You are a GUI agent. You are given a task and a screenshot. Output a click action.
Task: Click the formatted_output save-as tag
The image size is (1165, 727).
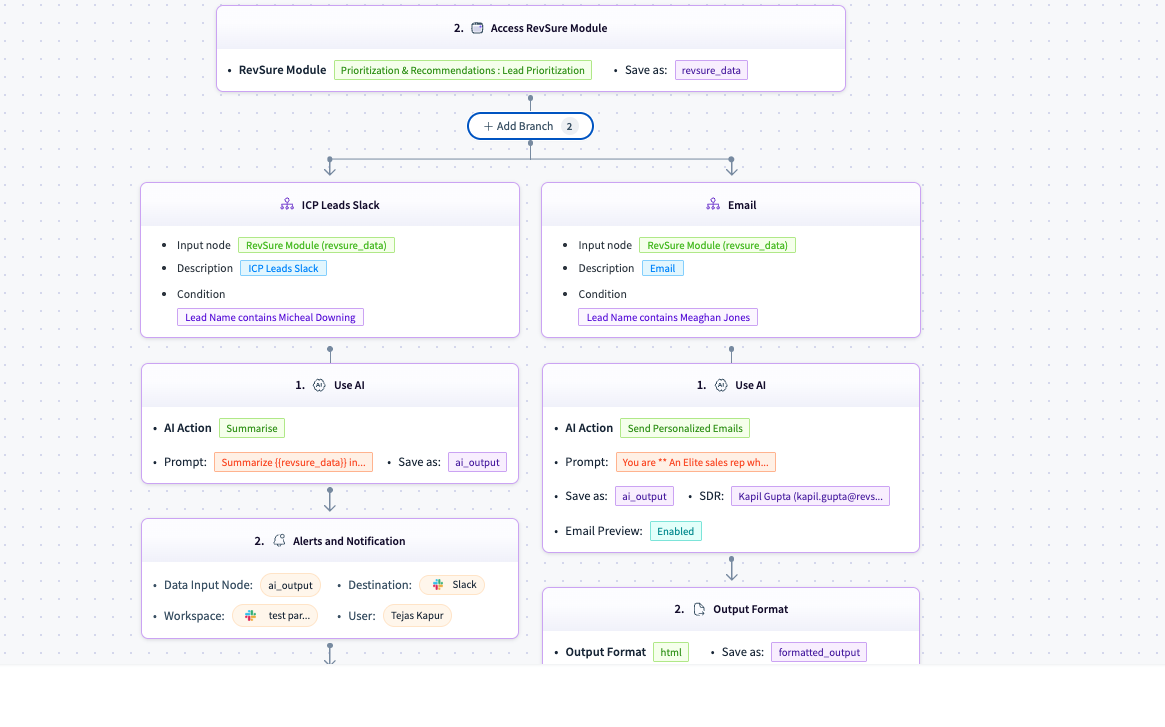pyautogui.click(x=819, y=652)
